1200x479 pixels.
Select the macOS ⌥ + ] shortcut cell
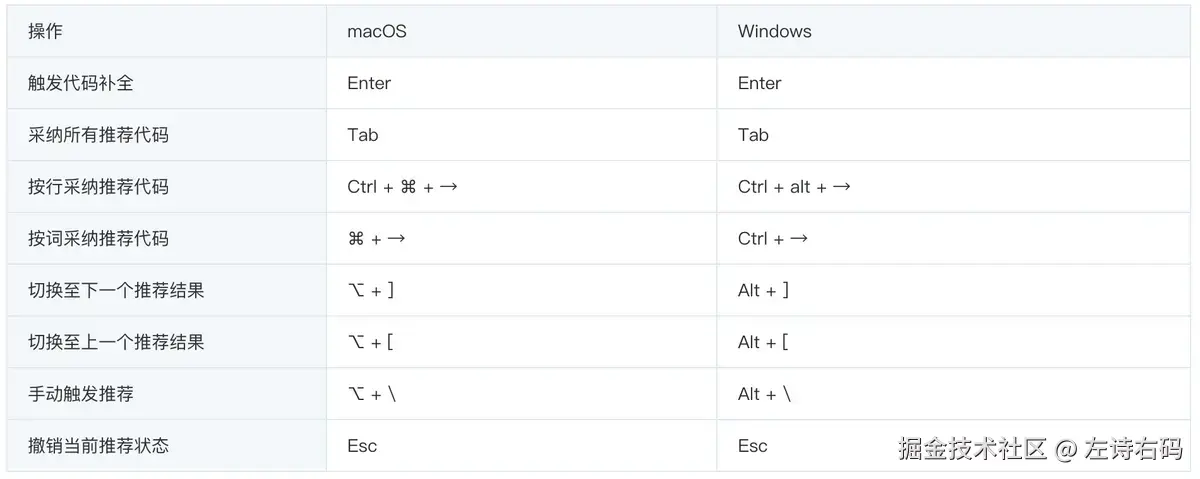tap(370, 291)
